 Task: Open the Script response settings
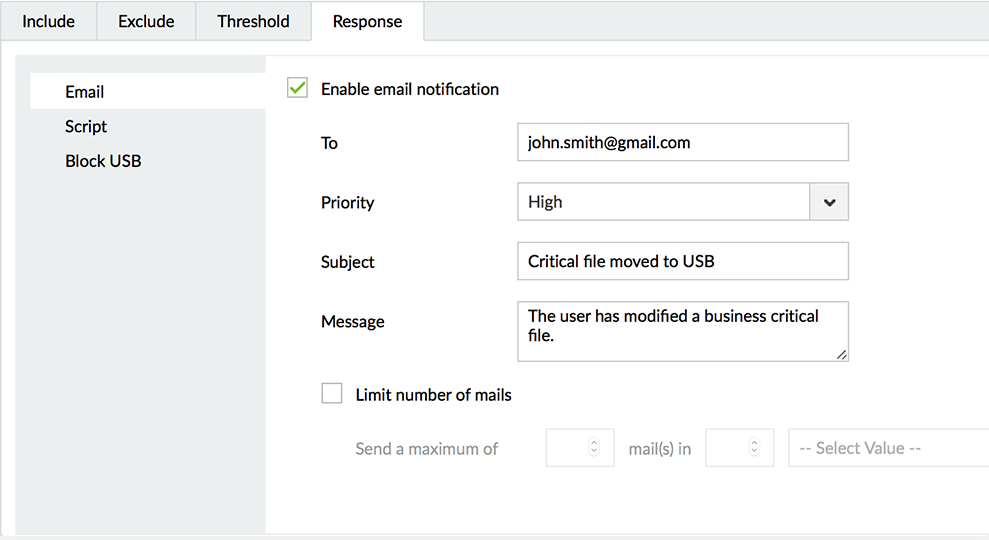(x=86, y=126)
